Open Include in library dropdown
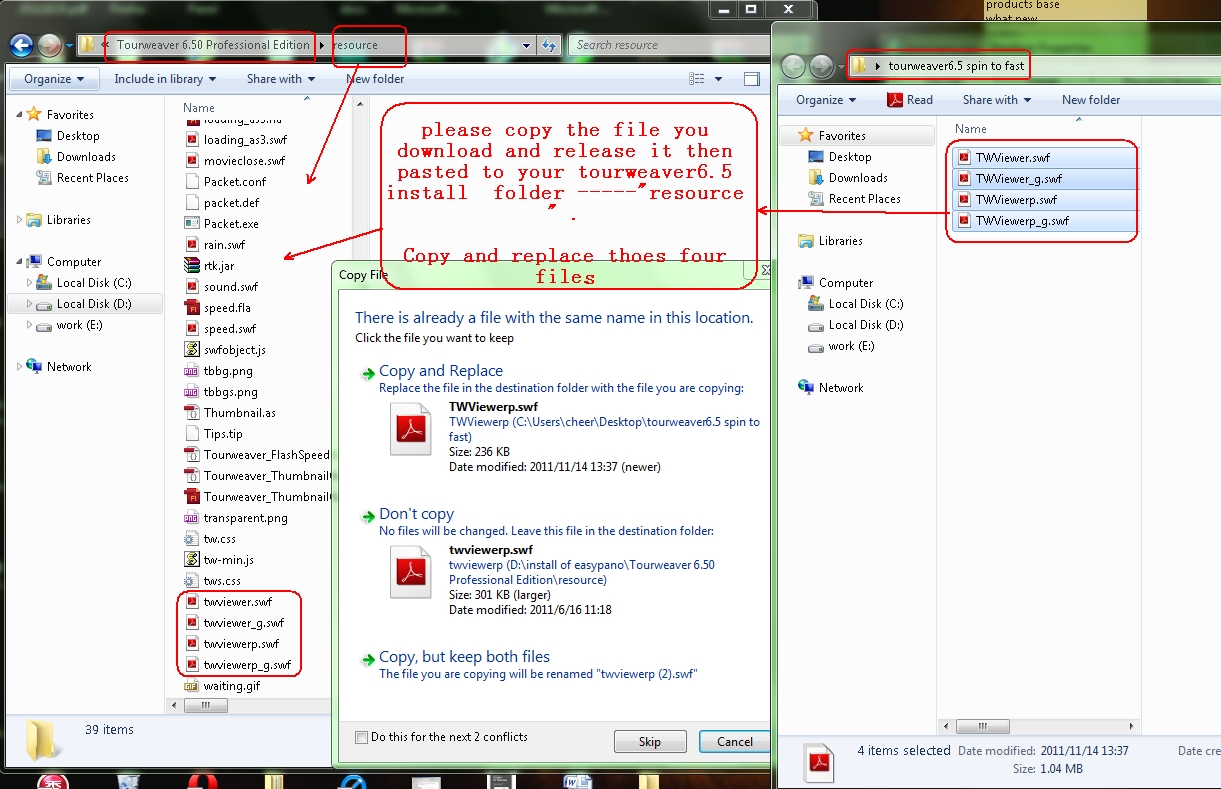This screenshot has height=789, width=1221. tap(165, 79)
